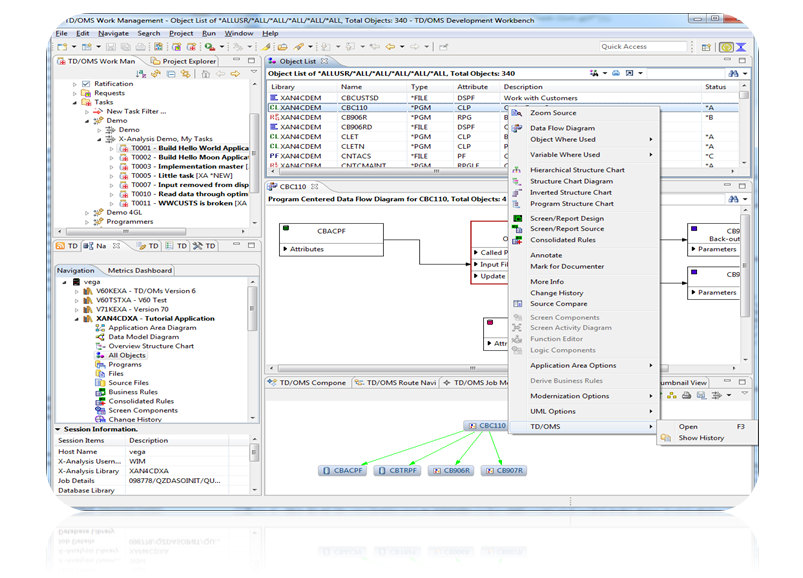Switch to the yellow TD/OMS perspective icon
The image size is (803, 578).
[x=726, y=47]
